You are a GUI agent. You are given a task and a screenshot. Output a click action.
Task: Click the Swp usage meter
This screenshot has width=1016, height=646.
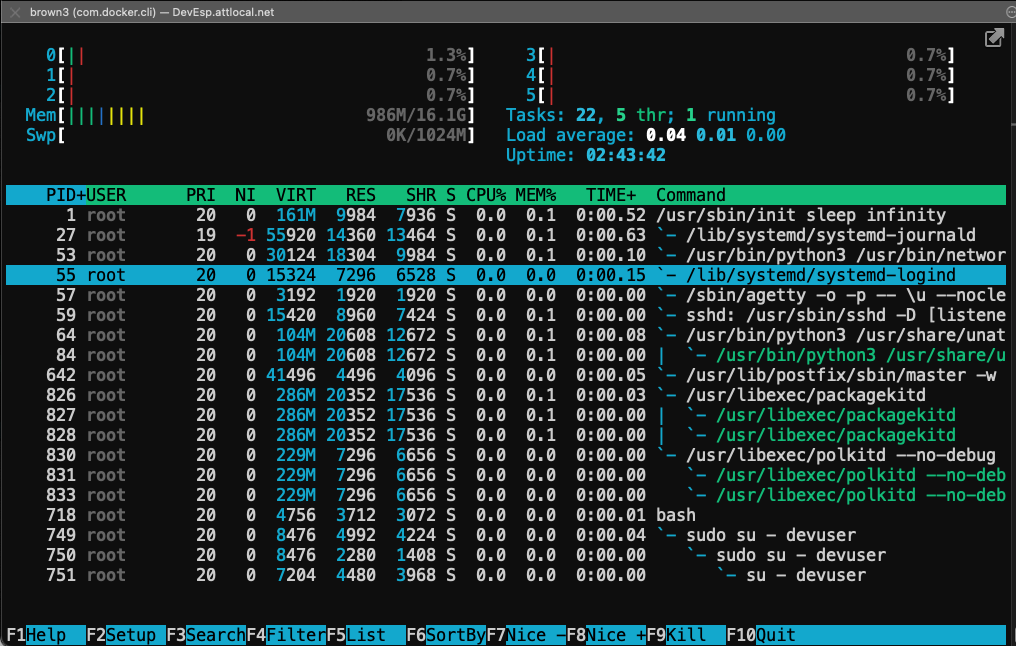(250, 135)
